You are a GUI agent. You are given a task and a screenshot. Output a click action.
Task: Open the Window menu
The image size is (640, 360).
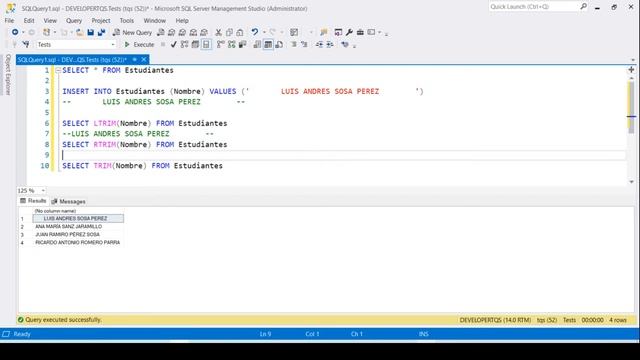[x=154, y=20]
